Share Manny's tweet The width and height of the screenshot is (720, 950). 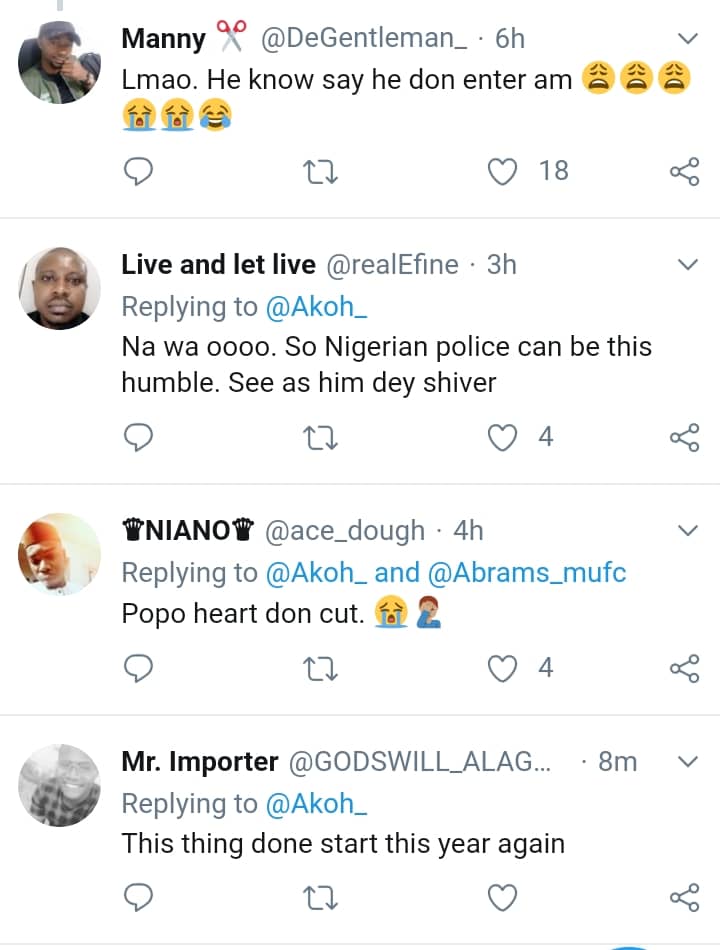point(684,172)
